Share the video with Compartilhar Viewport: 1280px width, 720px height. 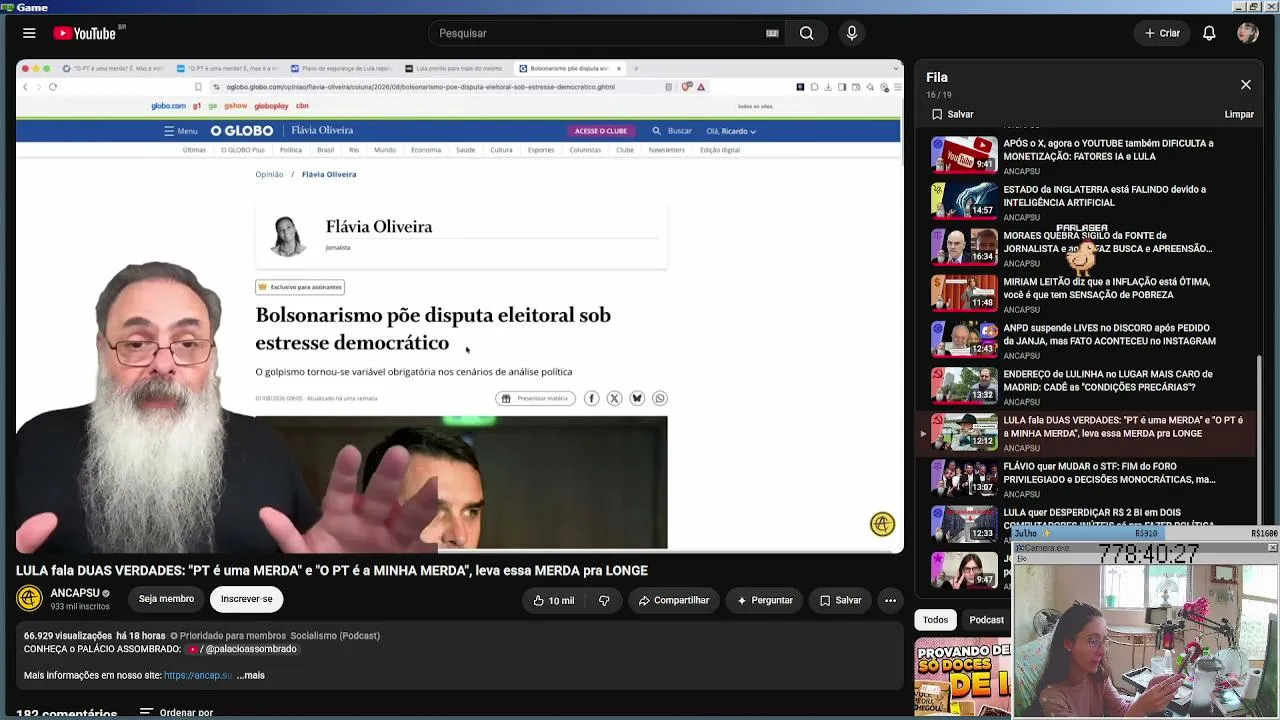pos(674,600)
